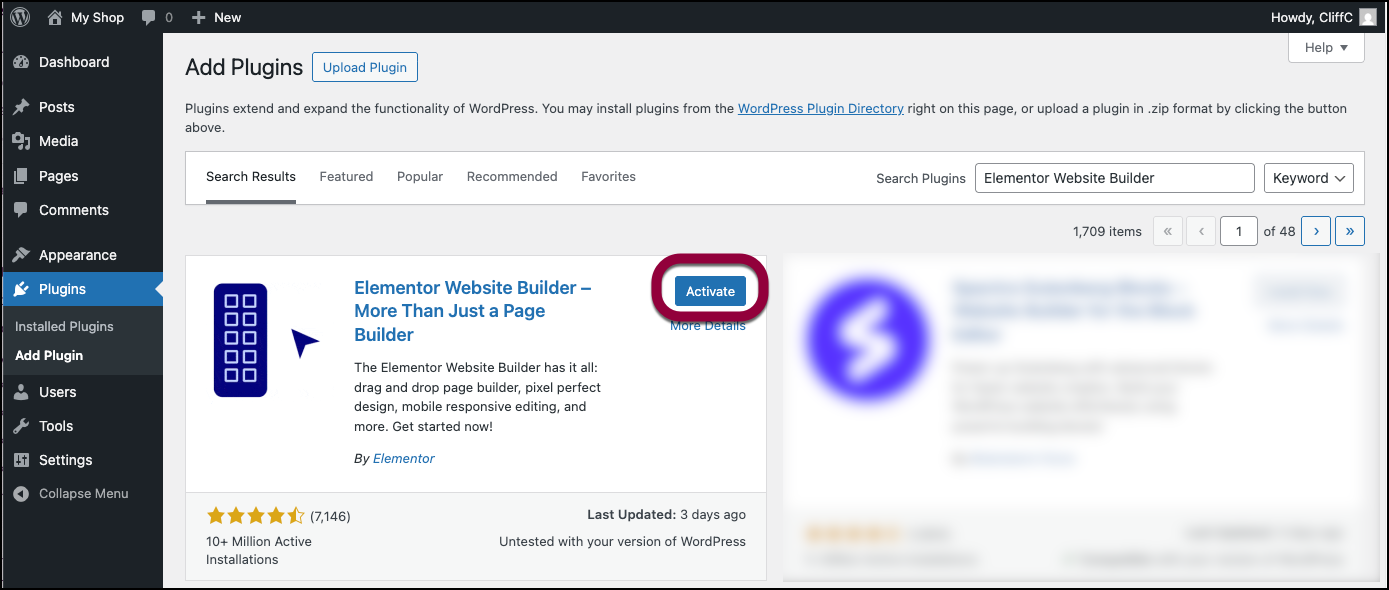The width and height of the screenshot is (1389, 590).
Task: Click the Tools wrench icon
Action: (x=21, y=426)
